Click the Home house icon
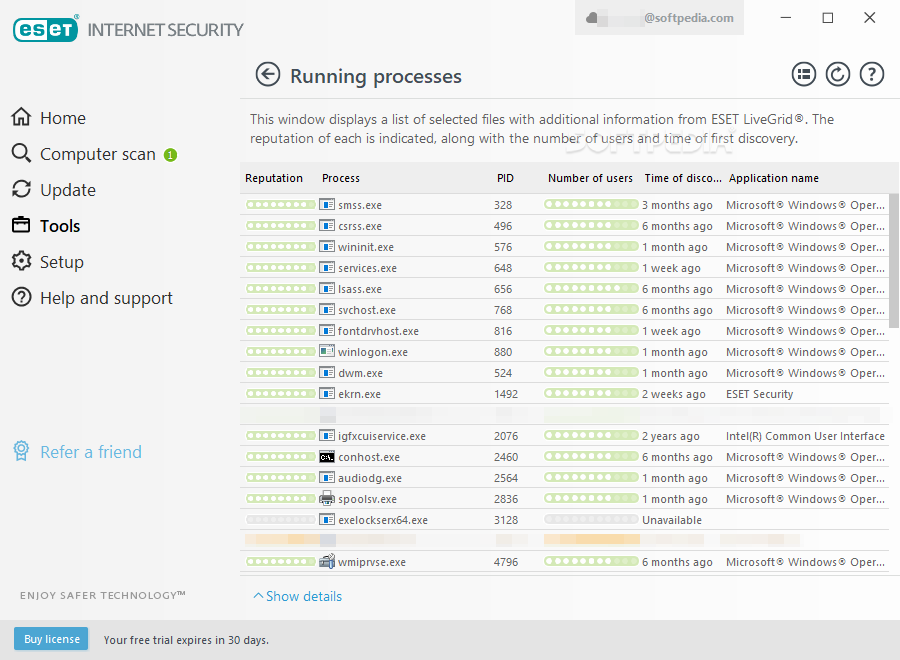The height and width of the screenshot is (660, 900). tap(21, 117)
